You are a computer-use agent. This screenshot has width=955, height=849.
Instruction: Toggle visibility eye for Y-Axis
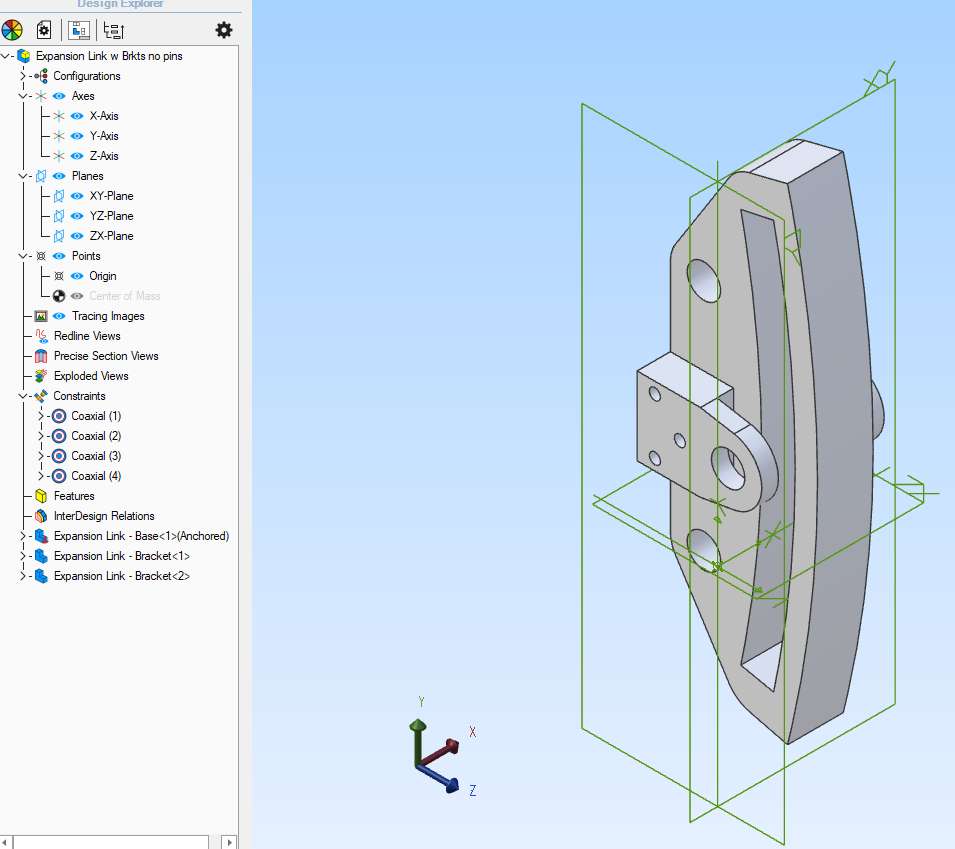click(x=77, y=136)
